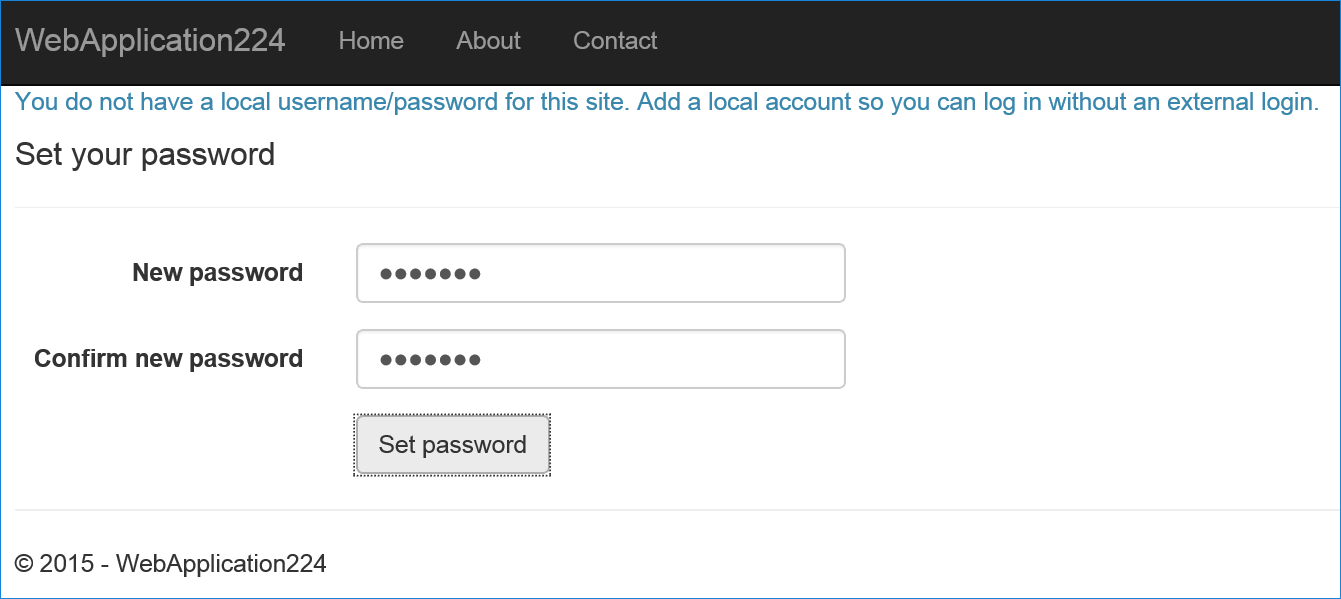Image resolution: width=1341 pixels, height=599 pixels.
Task: Click WebApplication224 text in the footer
Action: click(x=220, y=563)
